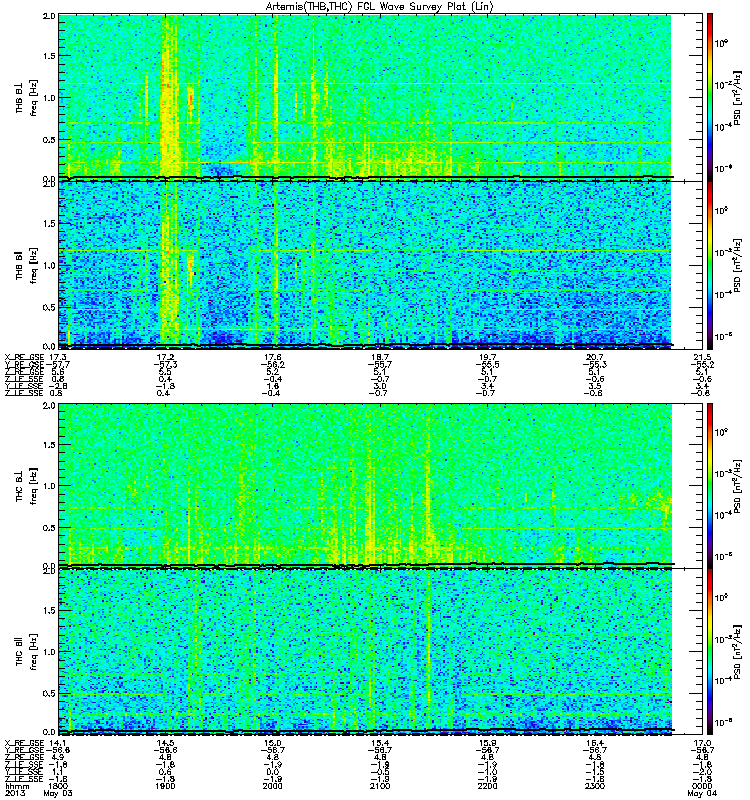The height and width of the screenshot is (800, 750).
Task: Click the May 03 date label
Action: click(58, 793)
